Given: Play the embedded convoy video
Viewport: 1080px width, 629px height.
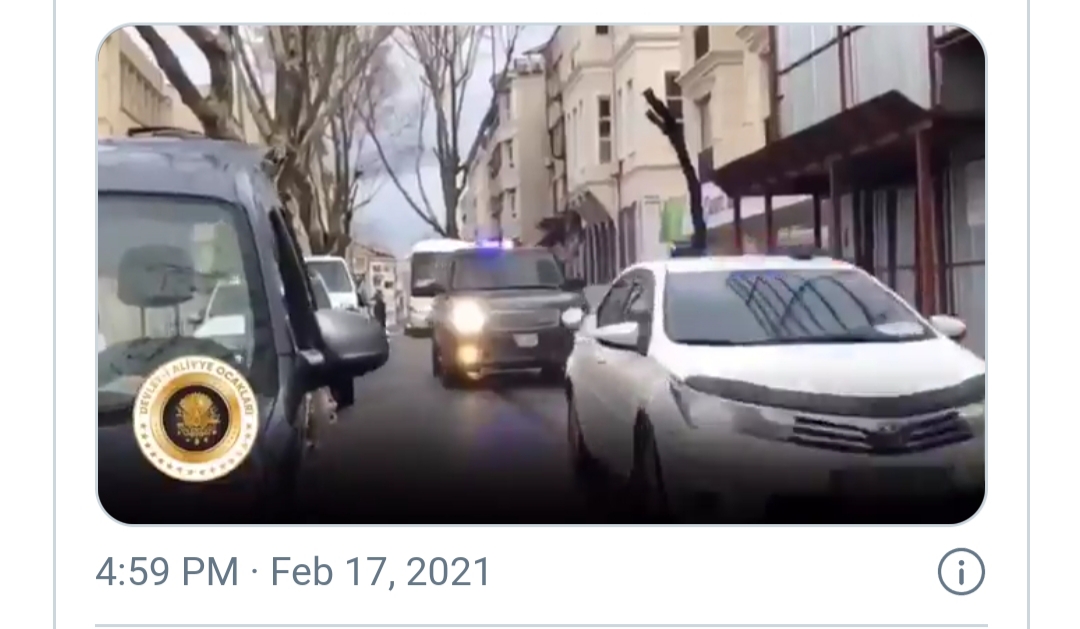Looking at the screenshot, I should (541, 274).
